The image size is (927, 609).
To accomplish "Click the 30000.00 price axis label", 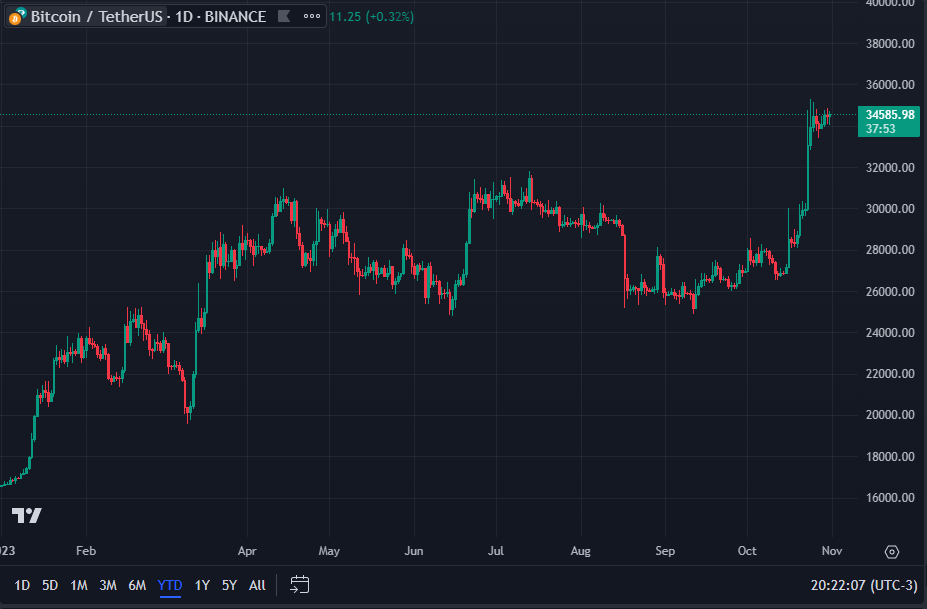I will (x=890, y=209).
